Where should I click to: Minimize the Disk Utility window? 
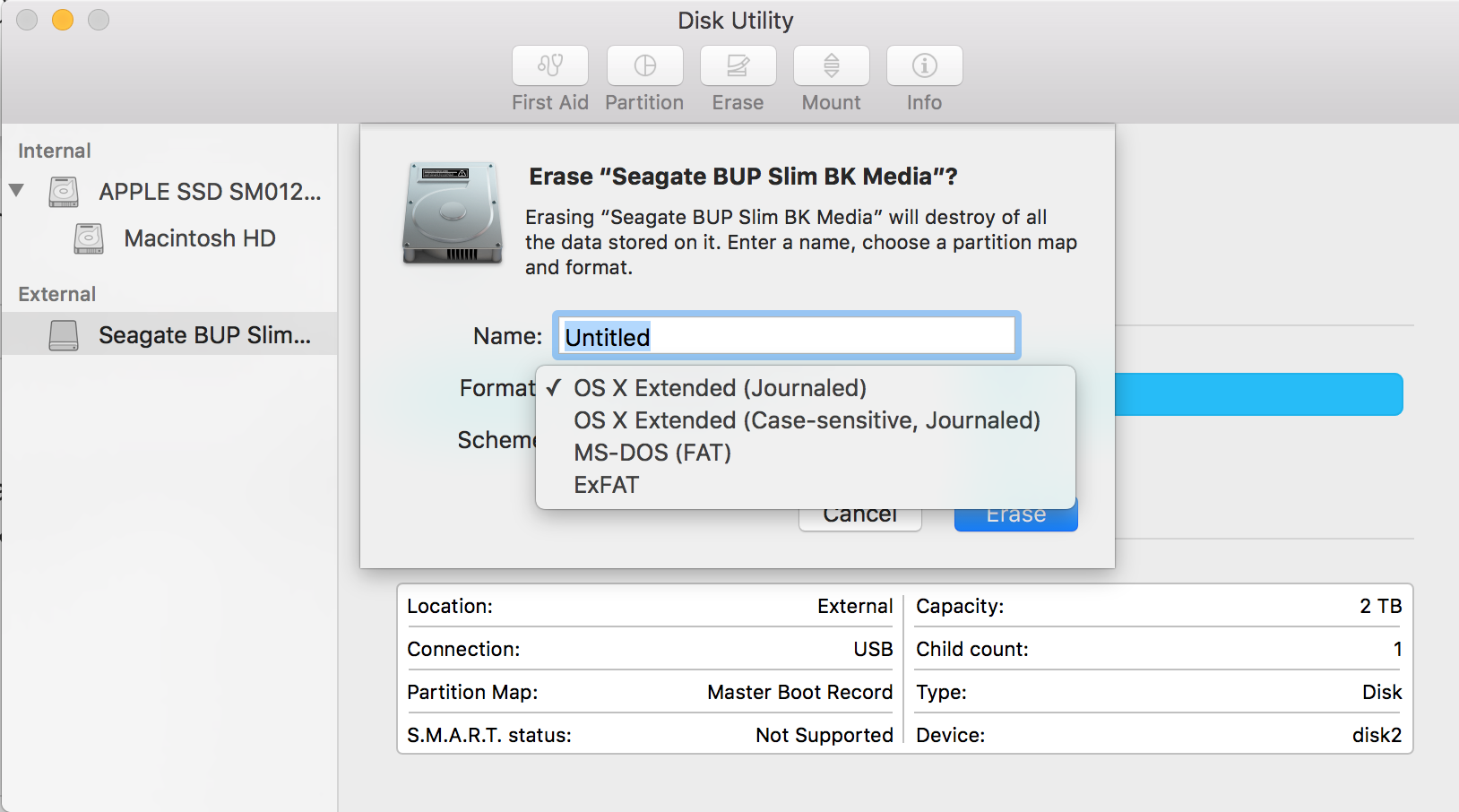coord(63,20)
